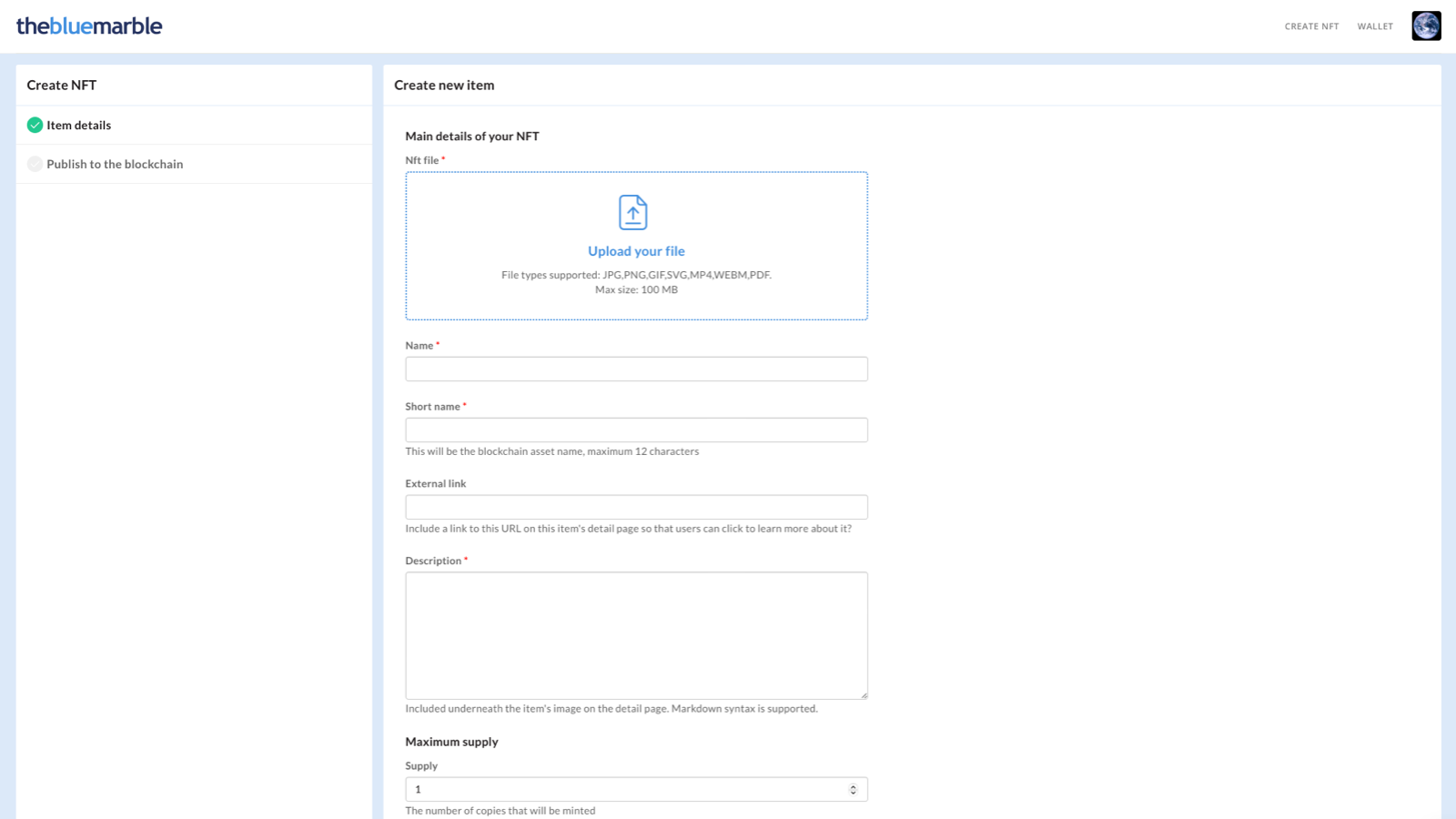Click the short name 12 characters hint
The width and height of the screenshot is (1456, 819).
(552, 451)
